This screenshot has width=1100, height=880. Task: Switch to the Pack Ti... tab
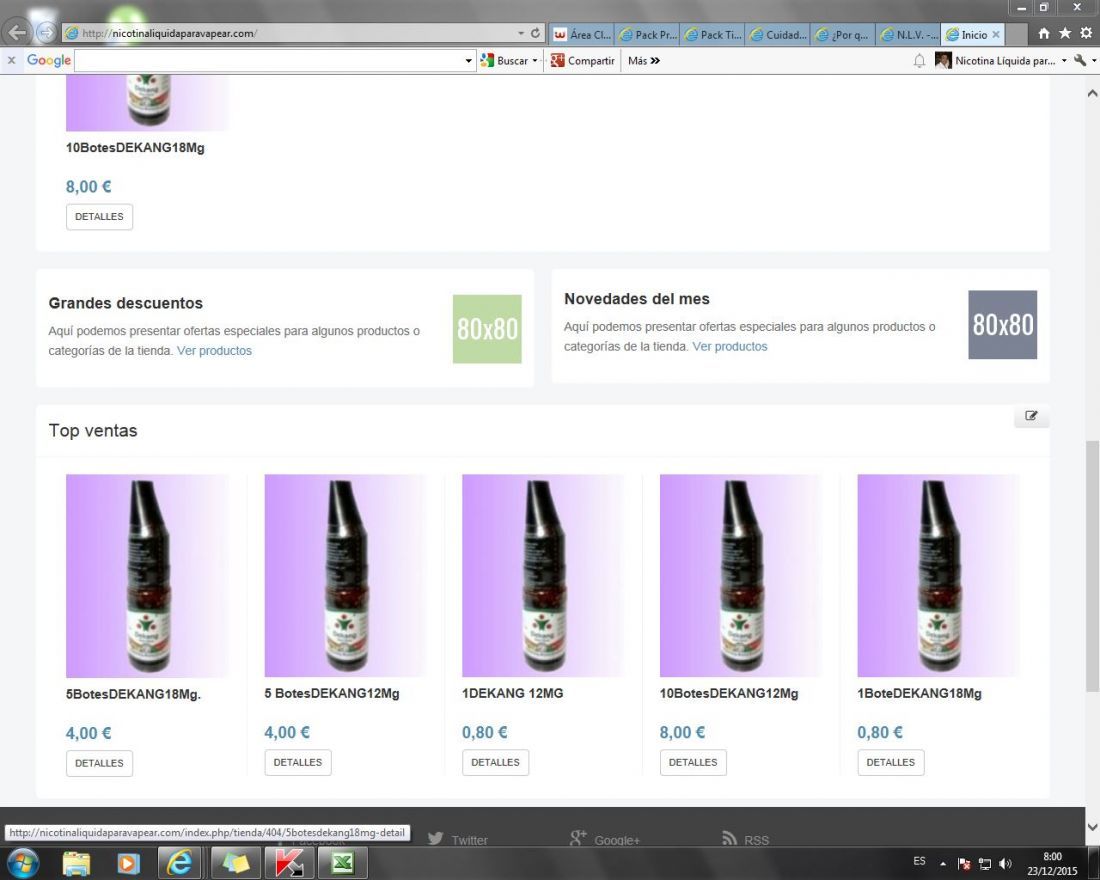(713, 34)
